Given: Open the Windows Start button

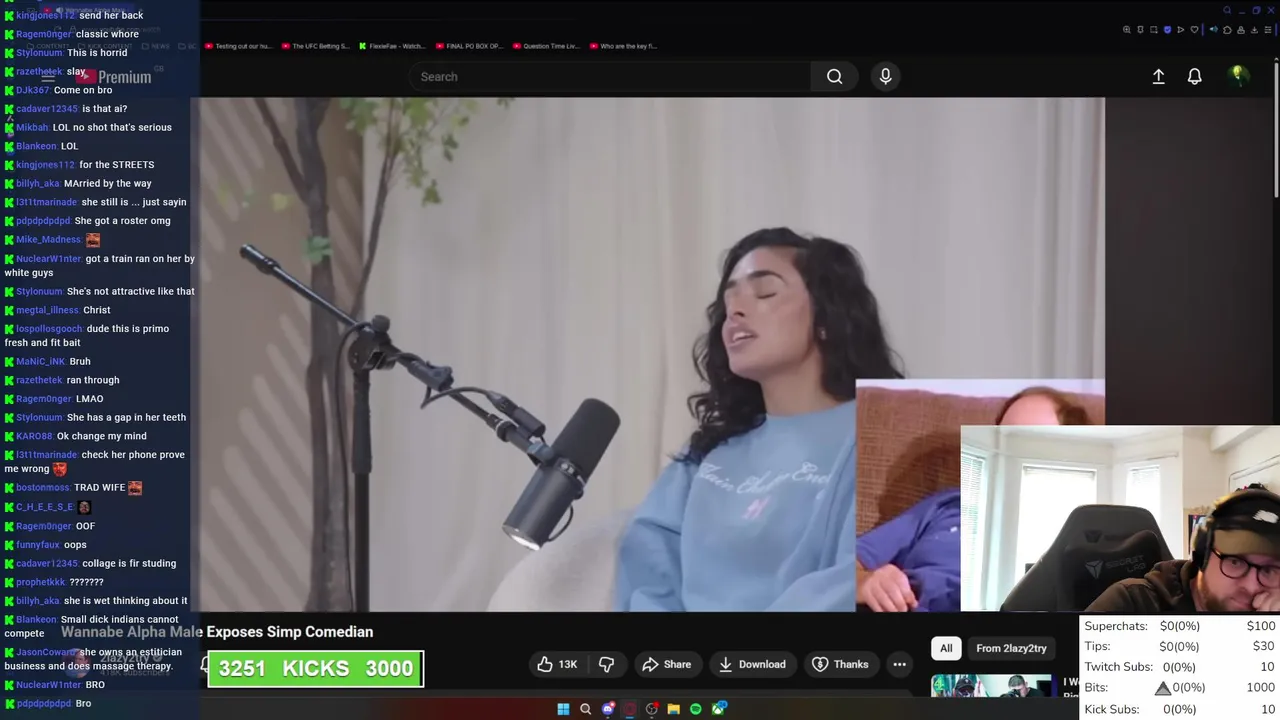Looking at the screenshot, I should coord(563,709).
